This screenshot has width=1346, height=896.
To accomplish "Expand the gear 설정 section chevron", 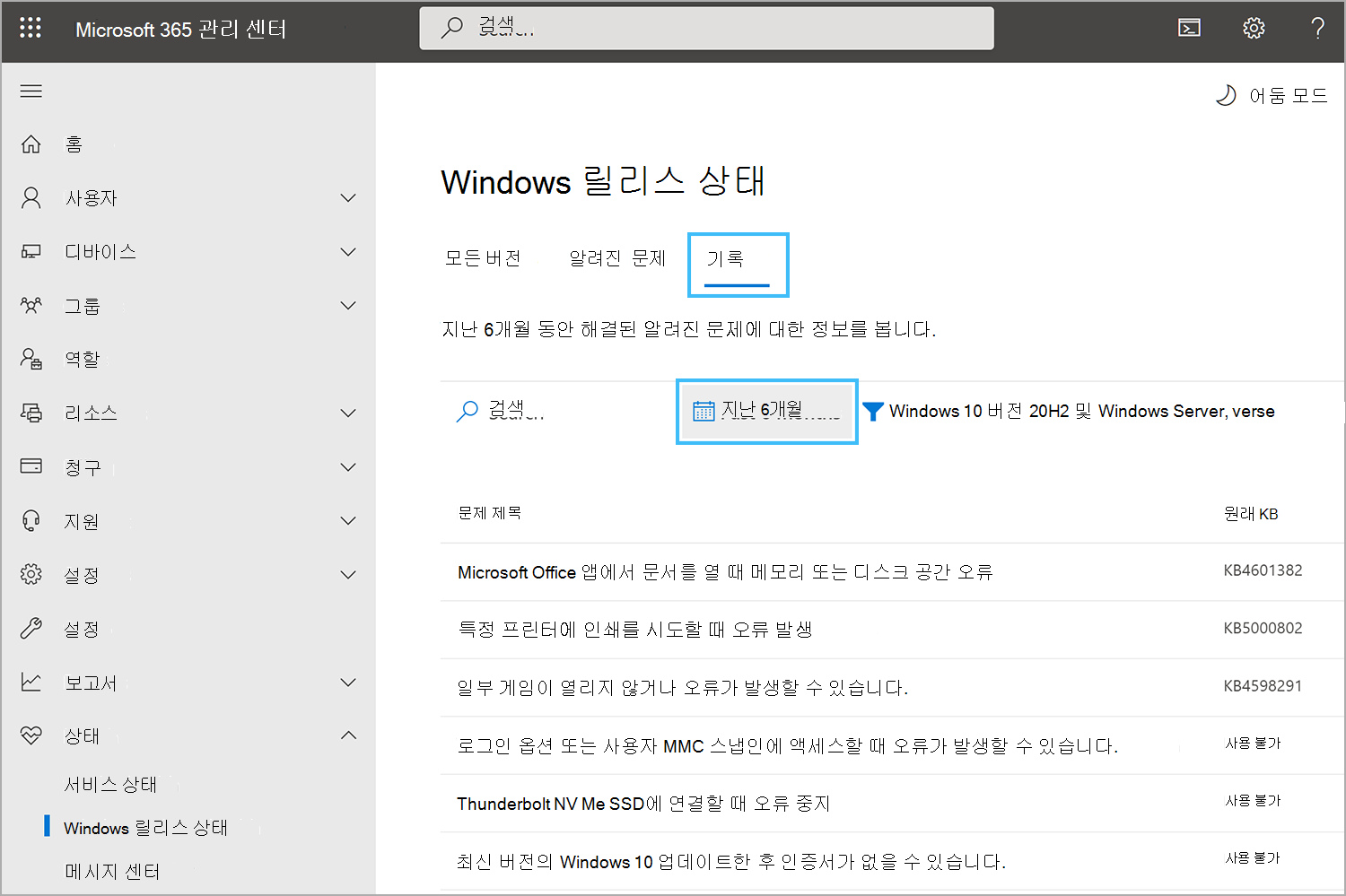I will [x=348, y=575].
